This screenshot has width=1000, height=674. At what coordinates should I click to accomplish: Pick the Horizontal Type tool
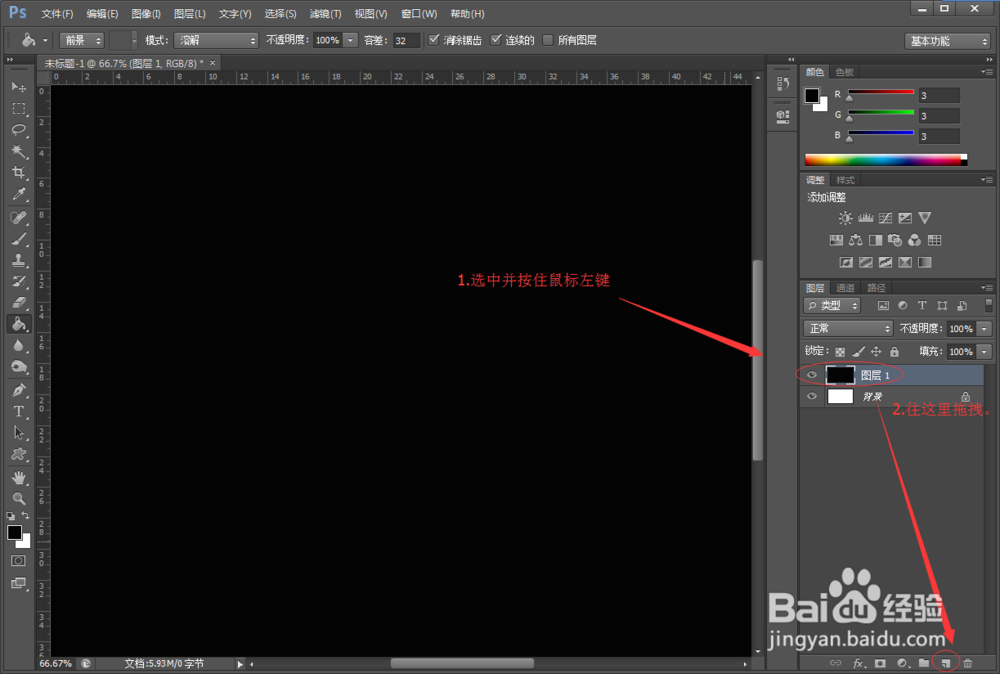coord(19,411)
